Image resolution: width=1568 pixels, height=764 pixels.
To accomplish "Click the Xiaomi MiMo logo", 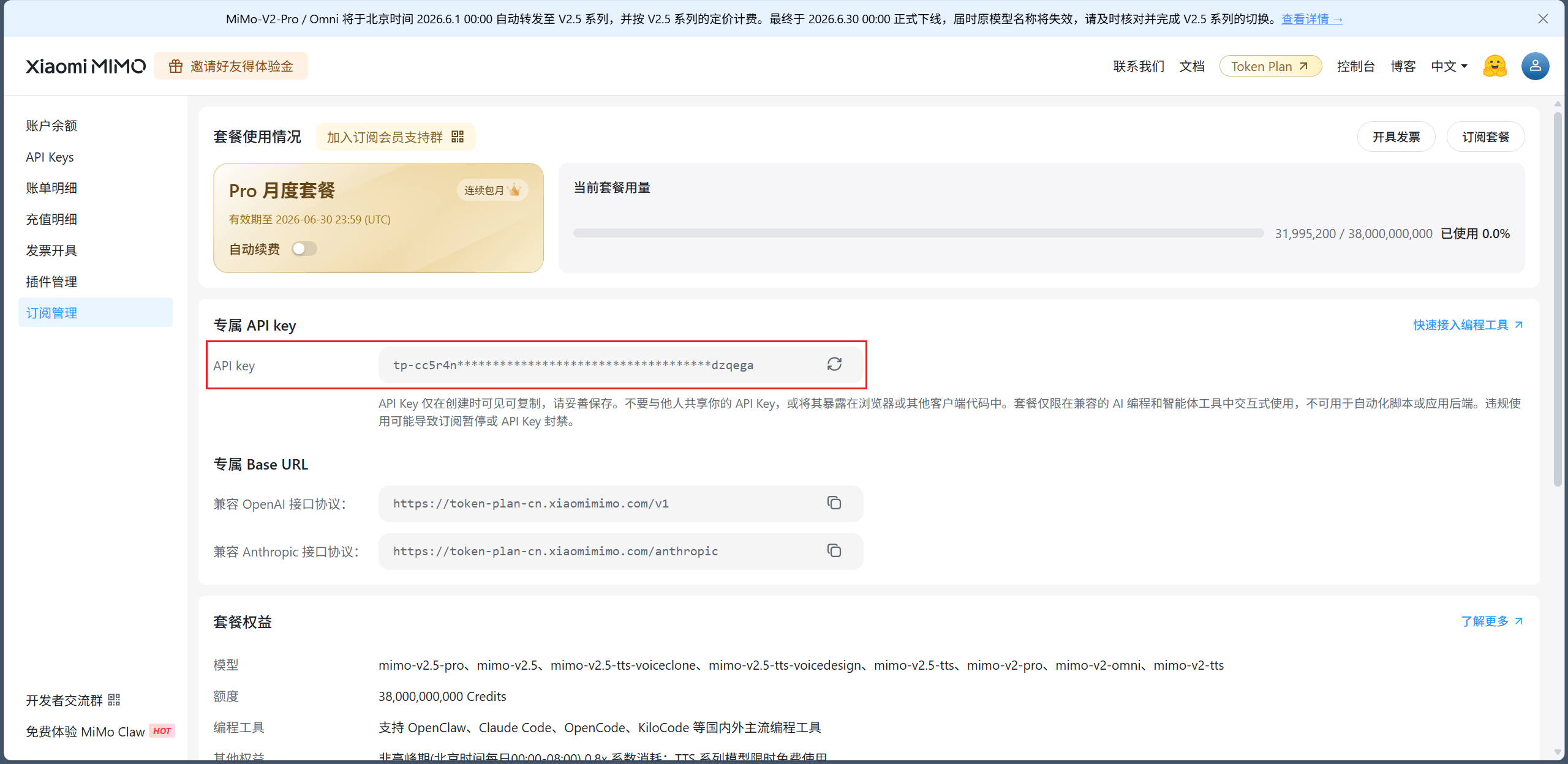I will coord(86,66).
